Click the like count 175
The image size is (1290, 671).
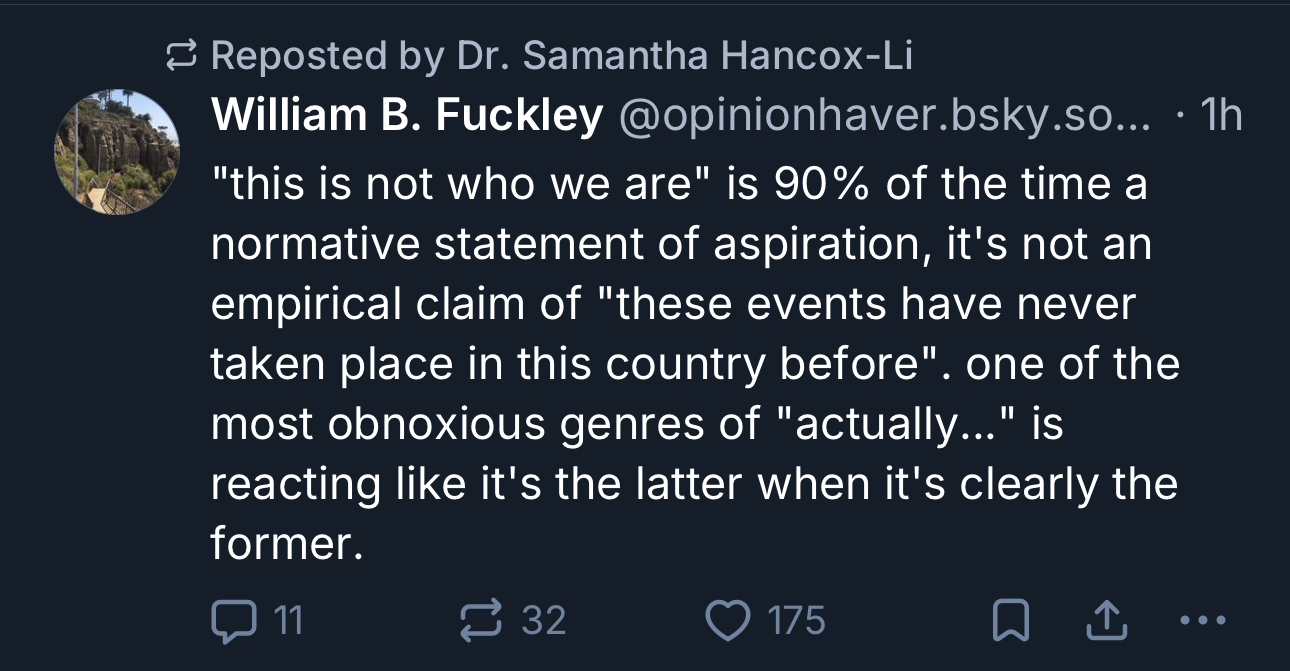pyautogui.click(x=796, y=621)
